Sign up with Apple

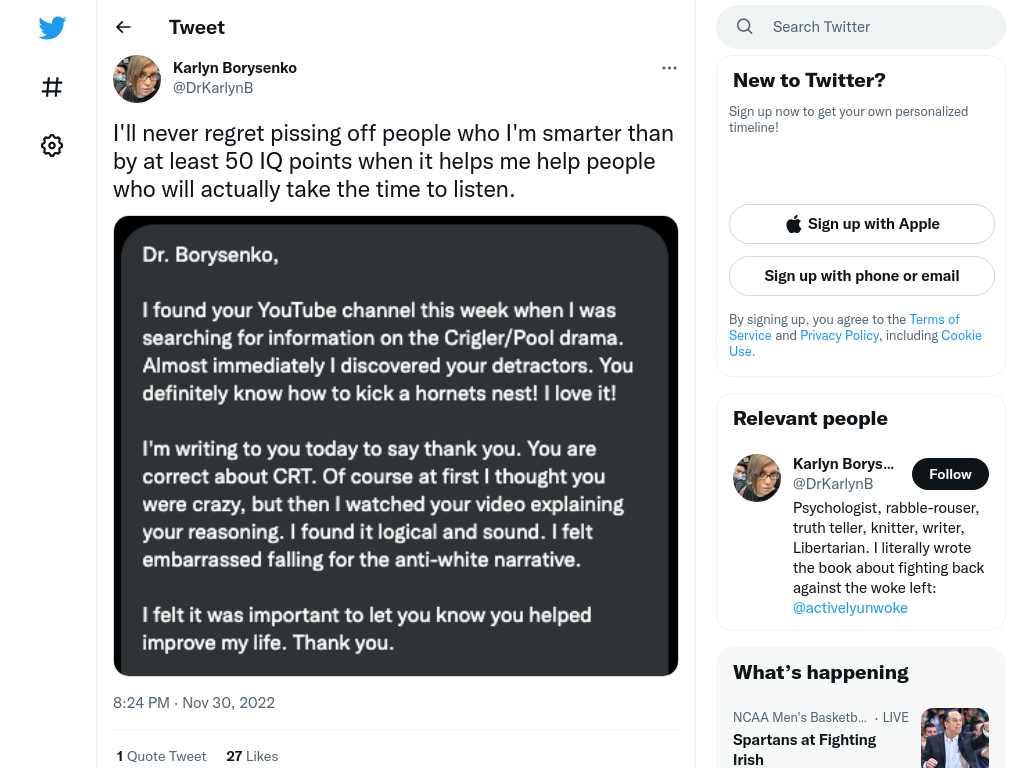coord(861,224)
